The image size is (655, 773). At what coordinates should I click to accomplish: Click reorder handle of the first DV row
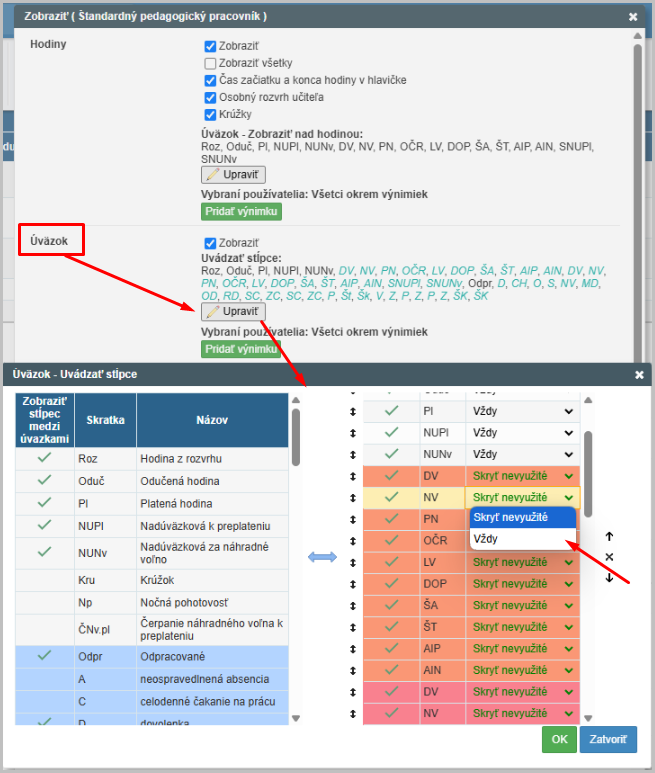point(353,477)
